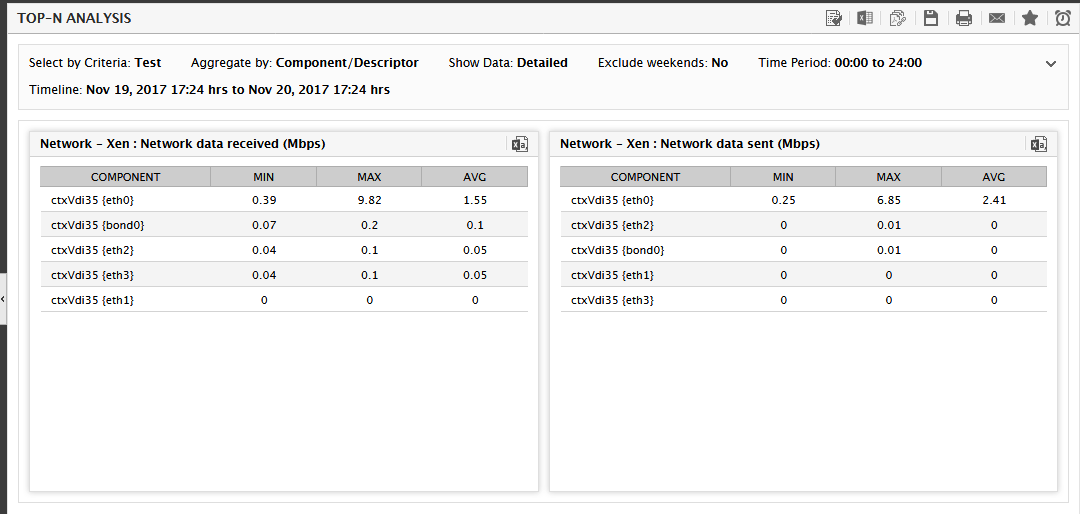1080x514 pixels.
Task: Select ctxVdi35 {eth3} in received table
Action: click(x=92, y=275)
